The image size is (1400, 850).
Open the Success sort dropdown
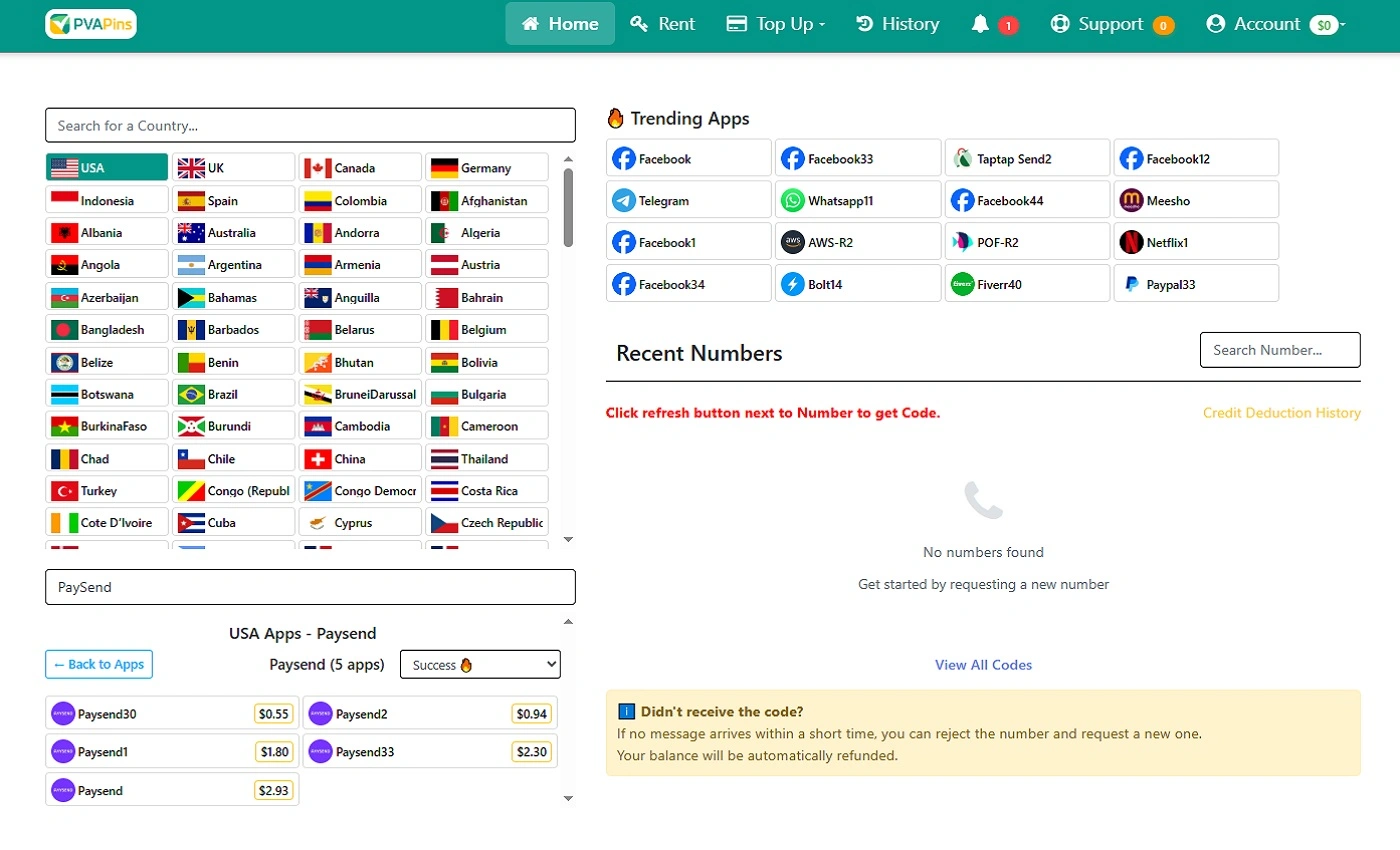(480, 664)
